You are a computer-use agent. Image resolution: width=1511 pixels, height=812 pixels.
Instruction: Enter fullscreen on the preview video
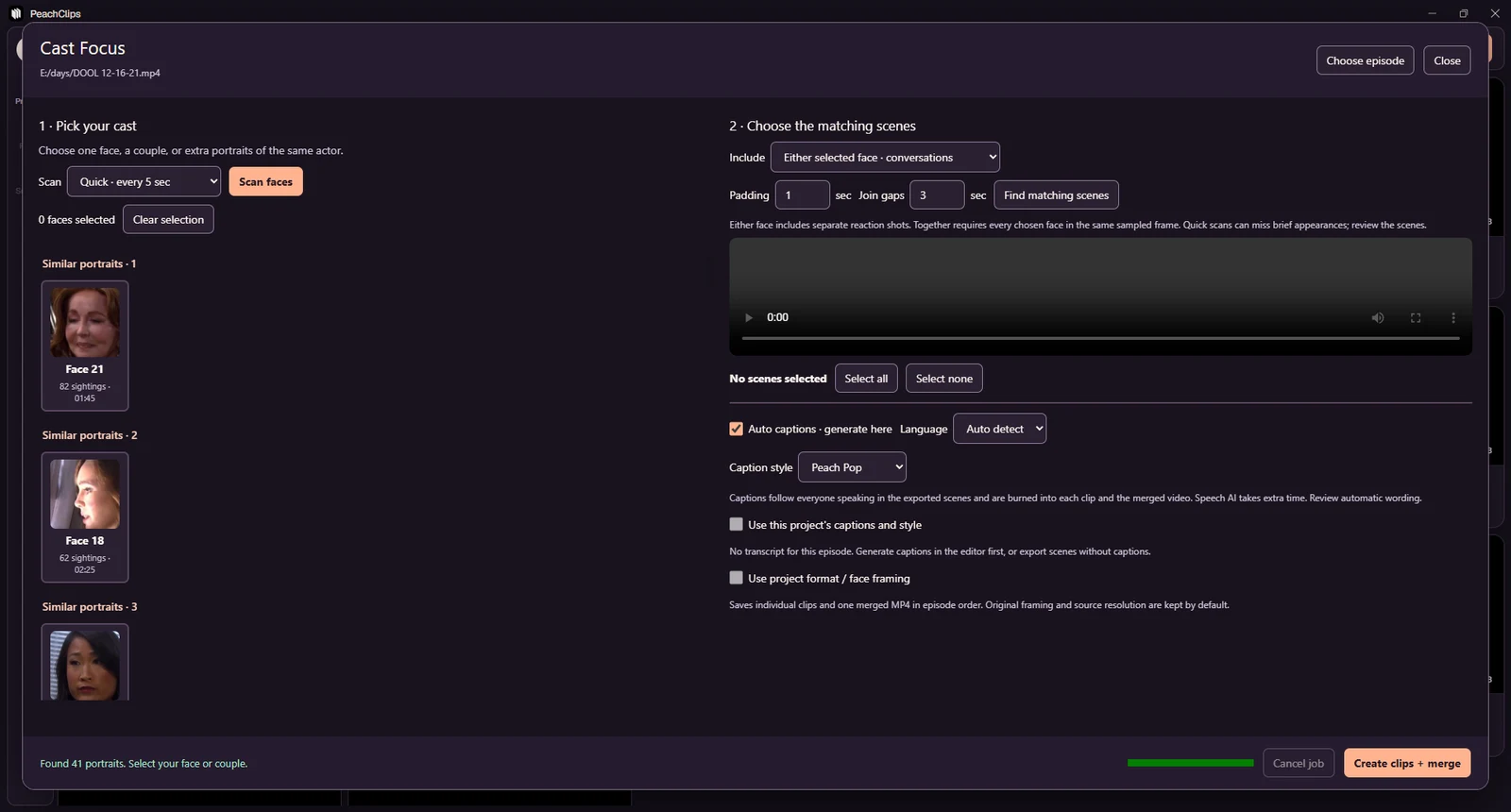click(x=1416, y=318)
